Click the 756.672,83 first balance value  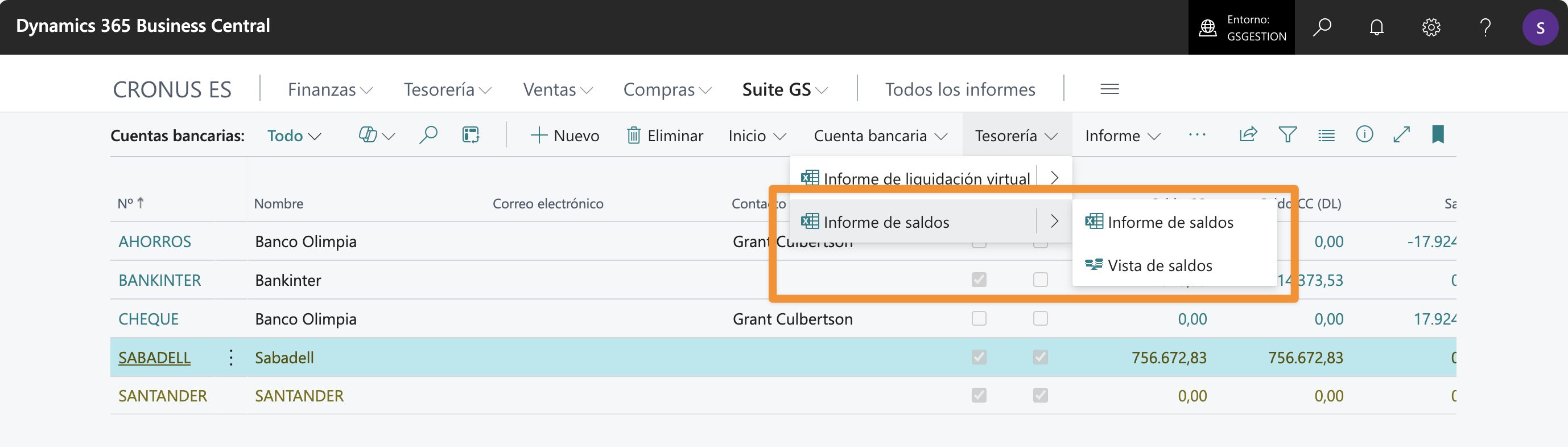[x=1169, y=358]
